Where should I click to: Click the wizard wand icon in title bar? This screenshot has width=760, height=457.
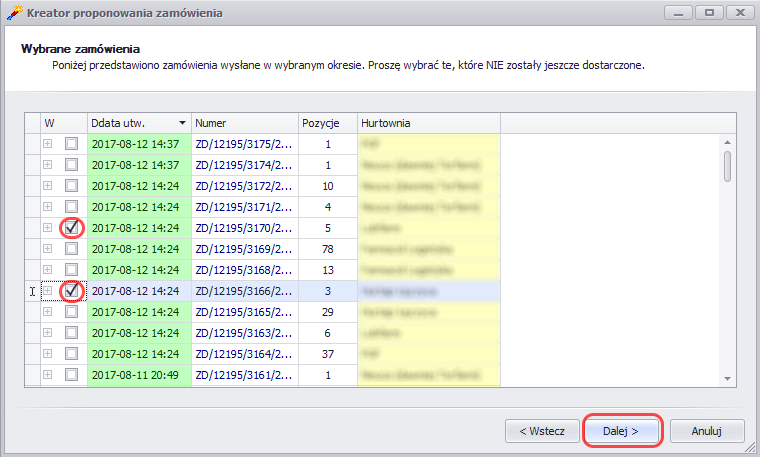(x=14, y=13)
